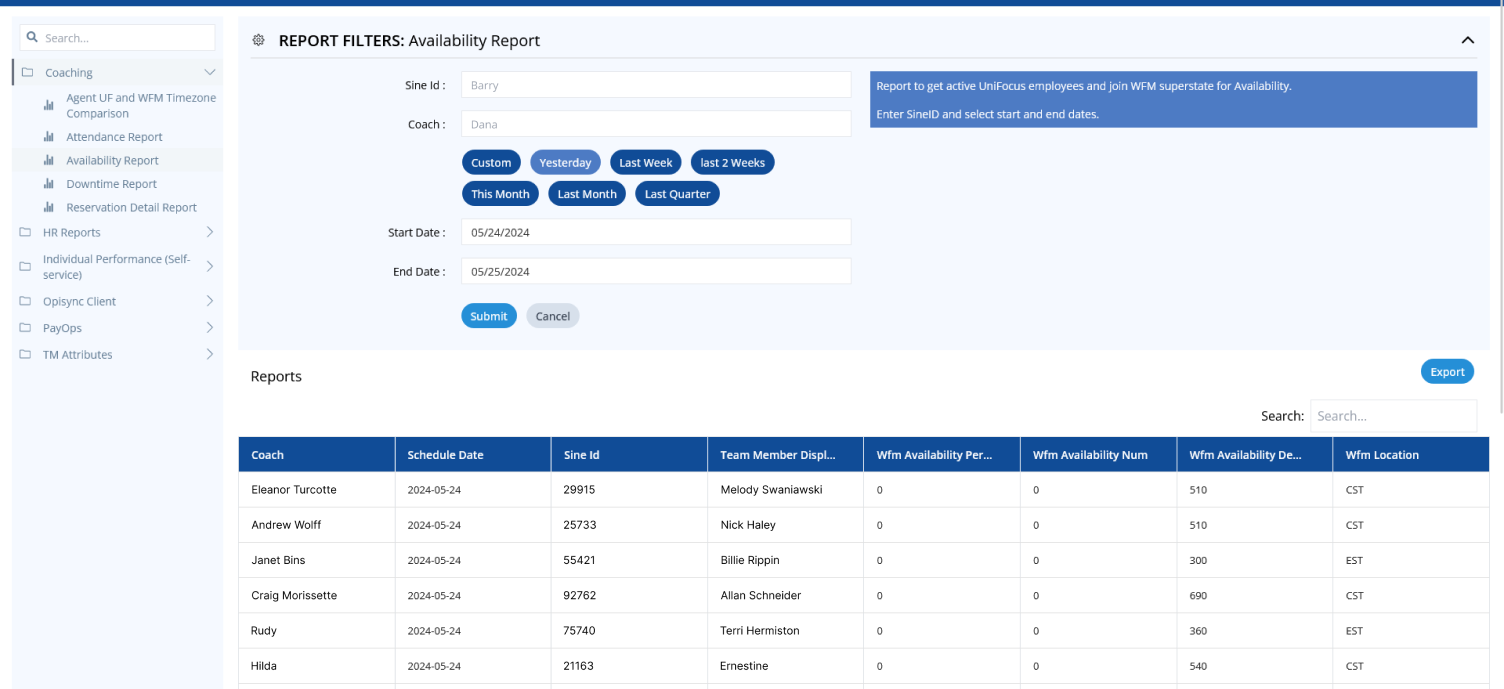The width and height of the screenshot is (1504, 689).
Task: Focus the reports table Search field
Action: click(x=1393, y=416)
